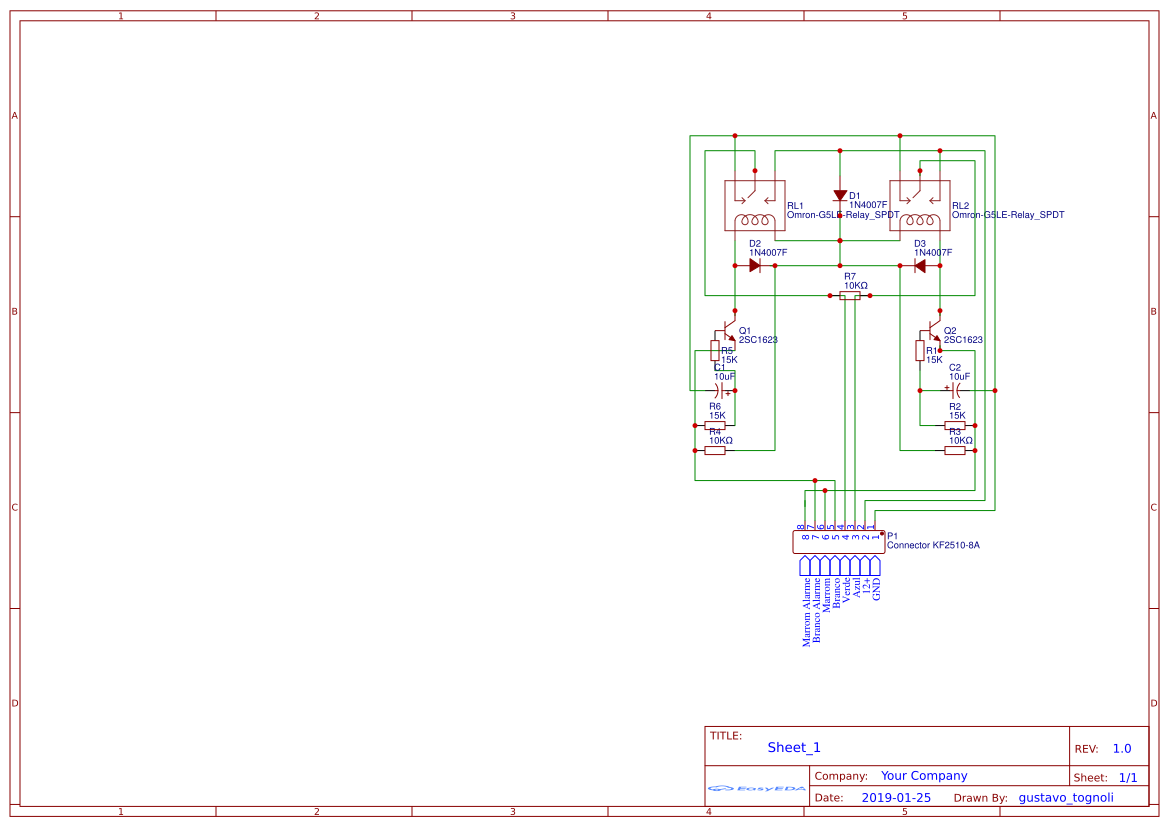Image resolution: width=1169 pixels, height=827 pixels.
Task: Click the REV 1.0 value
Action: [x=1121, y=747]
